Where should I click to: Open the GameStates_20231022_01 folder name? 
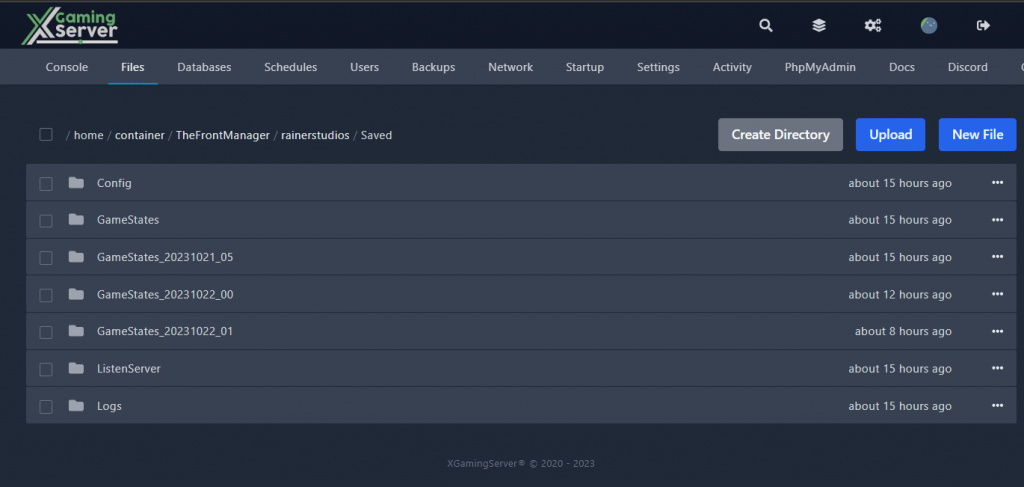(165, 331)
